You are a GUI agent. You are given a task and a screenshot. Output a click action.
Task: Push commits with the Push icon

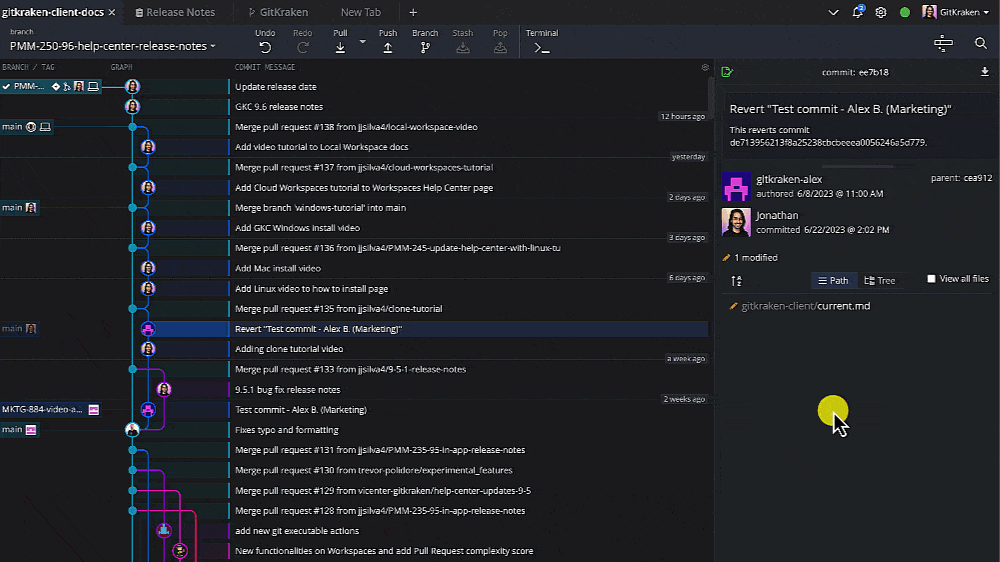(387, 47)
